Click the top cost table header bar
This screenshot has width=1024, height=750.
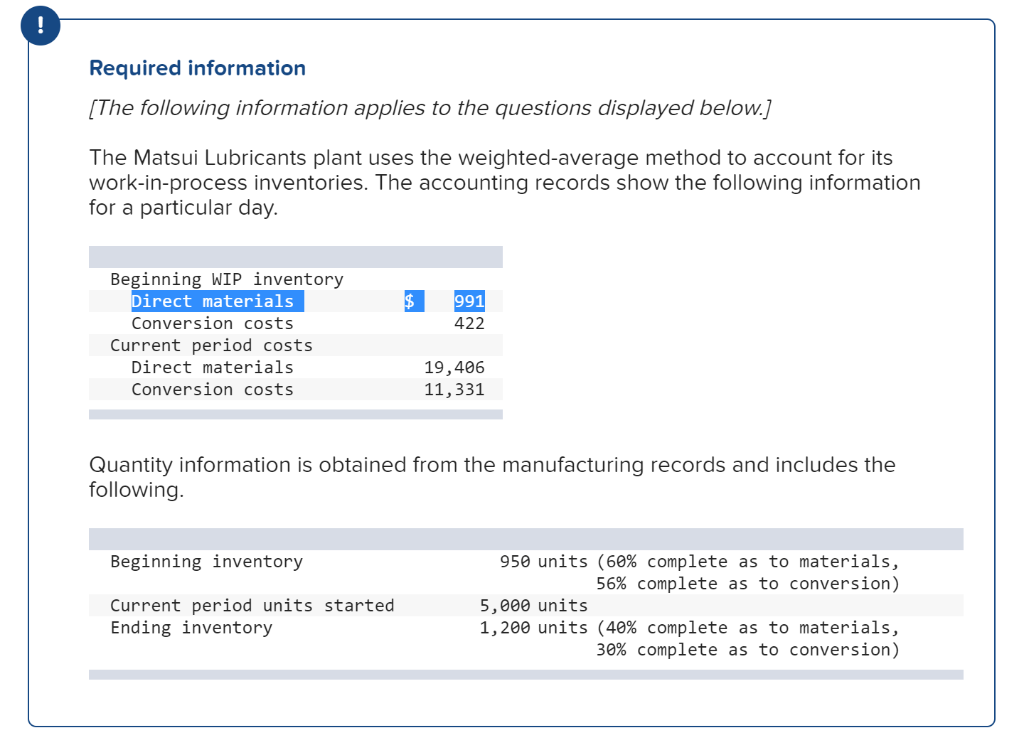(296, 256)
